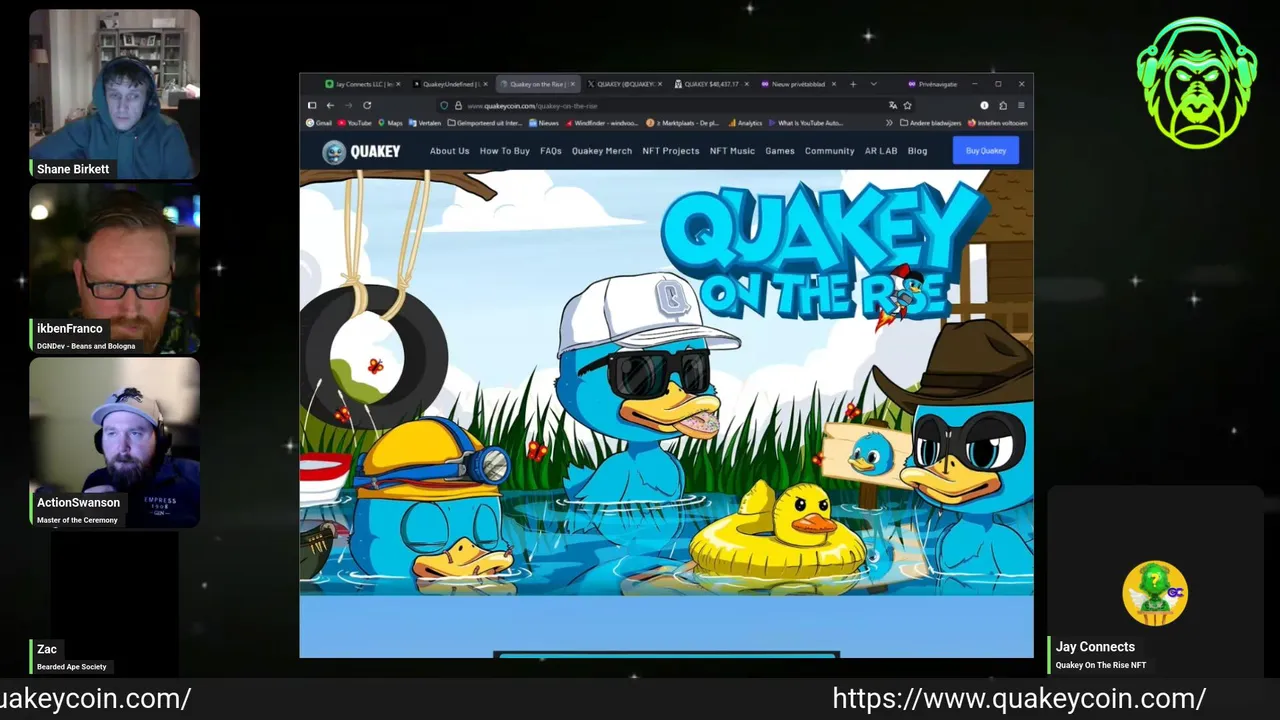Click the shield tracking protection icon
Image resolution: width=1280 pixels, height=720 pixels.
pyautogui.click(x=444, y=105)
